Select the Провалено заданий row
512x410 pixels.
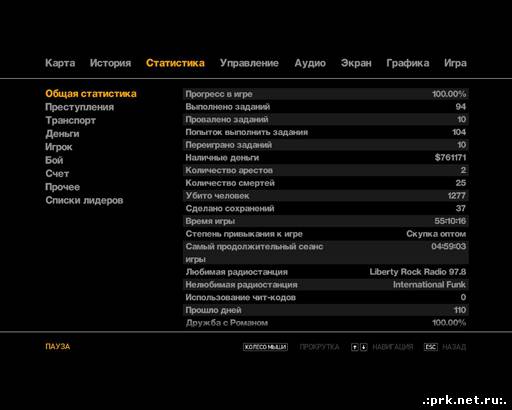coord(326,119)
